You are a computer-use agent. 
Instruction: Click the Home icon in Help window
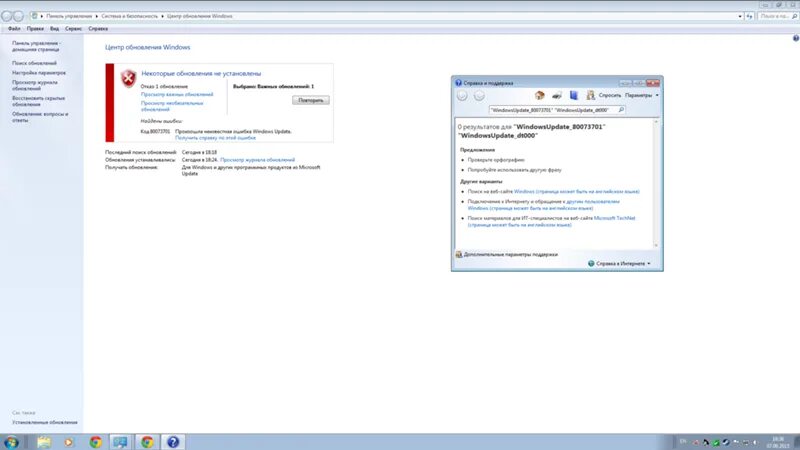pyautogui.click(x=539, y=95)
